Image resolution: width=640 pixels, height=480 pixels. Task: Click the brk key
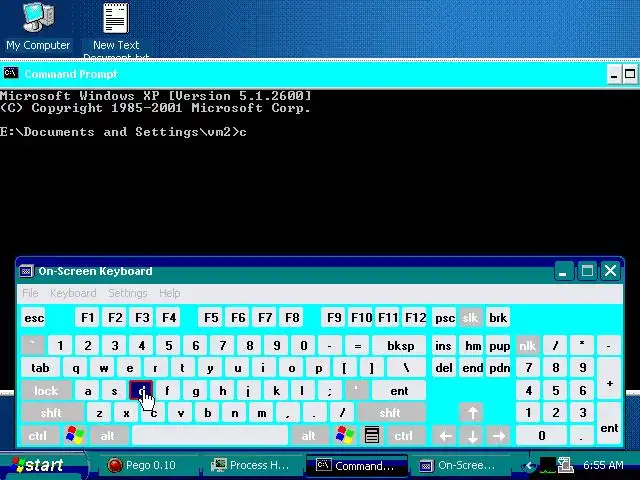click(498, 318)
